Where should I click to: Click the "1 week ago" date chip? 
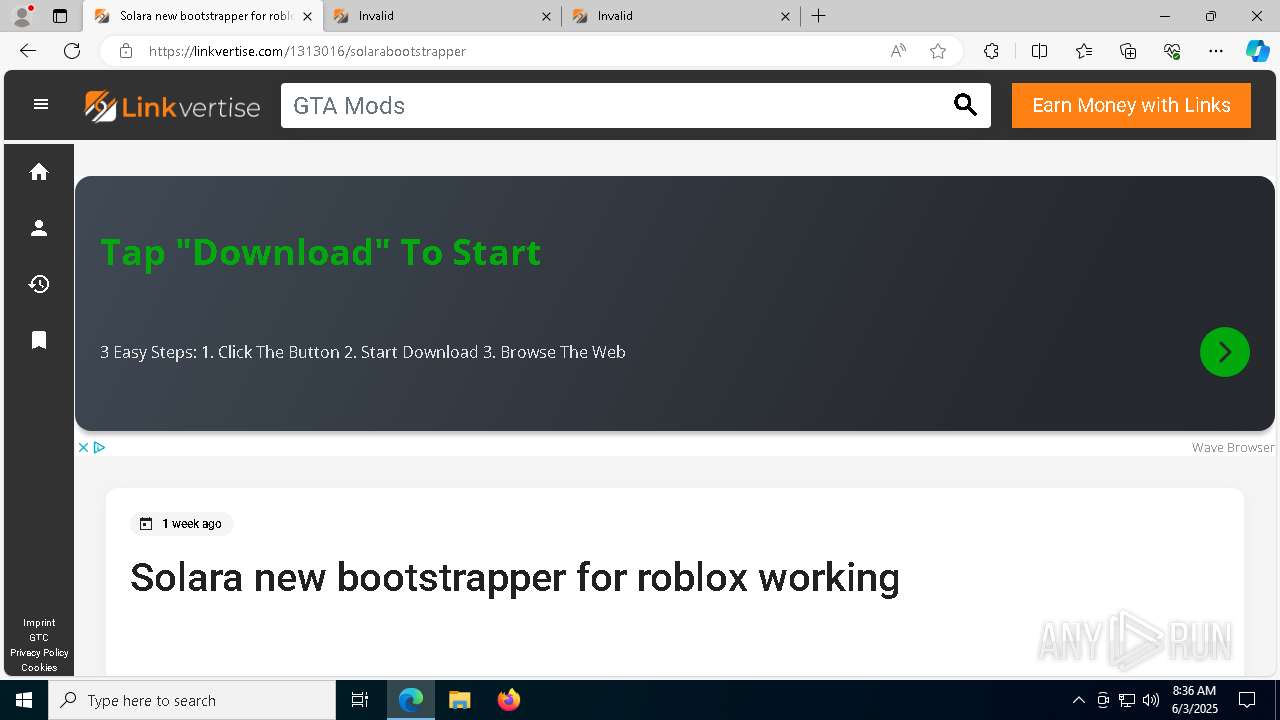pos(181,524)
